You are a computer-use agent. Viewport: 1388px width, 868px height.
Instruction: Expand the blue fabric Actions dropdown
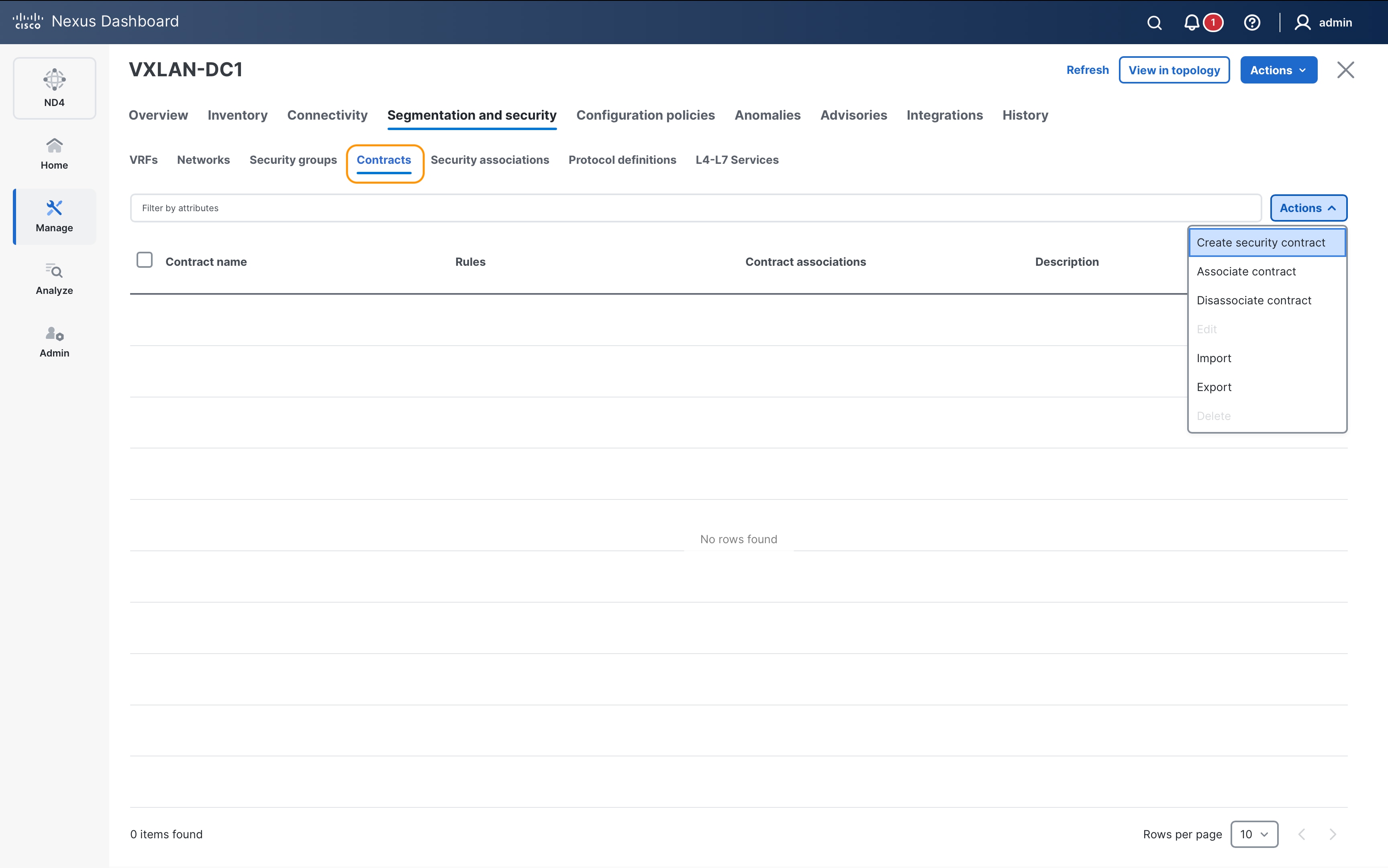[x=1278, y=70]
